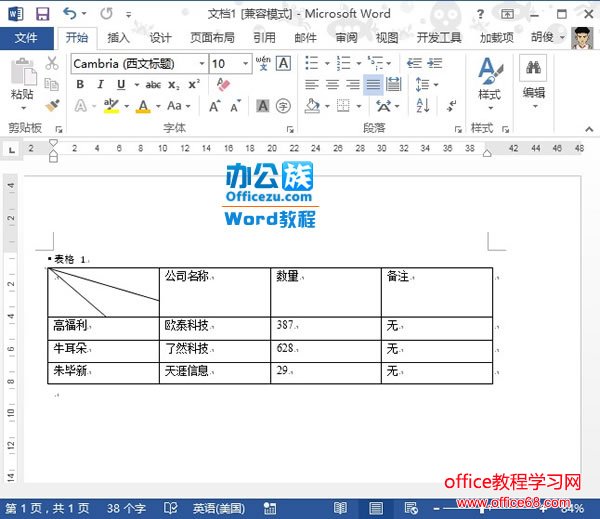Screen dimensions: 600x519
Task: Toggle character shading A button
Action: pos(262,106)
